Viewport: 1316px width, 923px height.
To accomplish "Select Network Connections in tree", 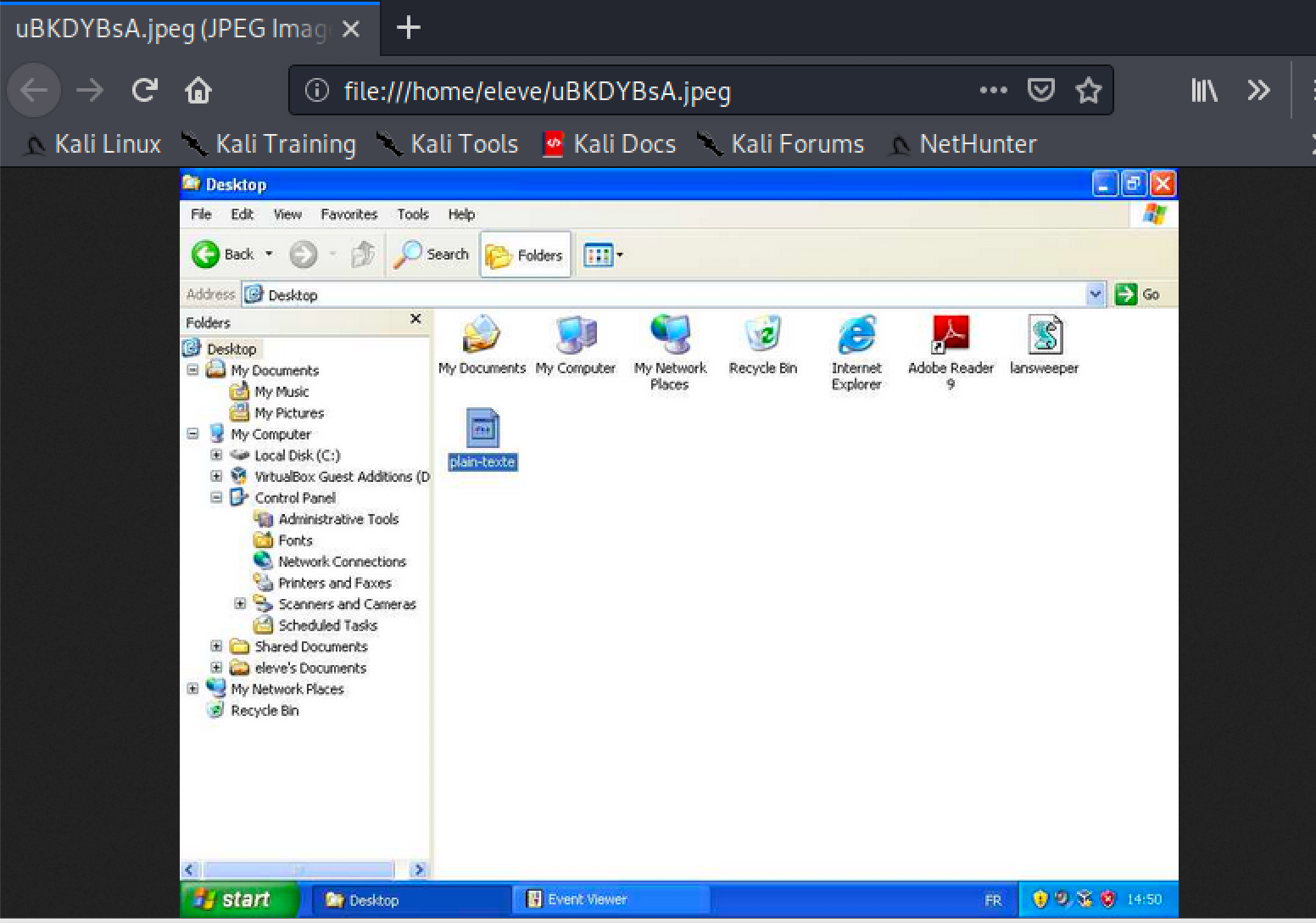I will point(342,561).
